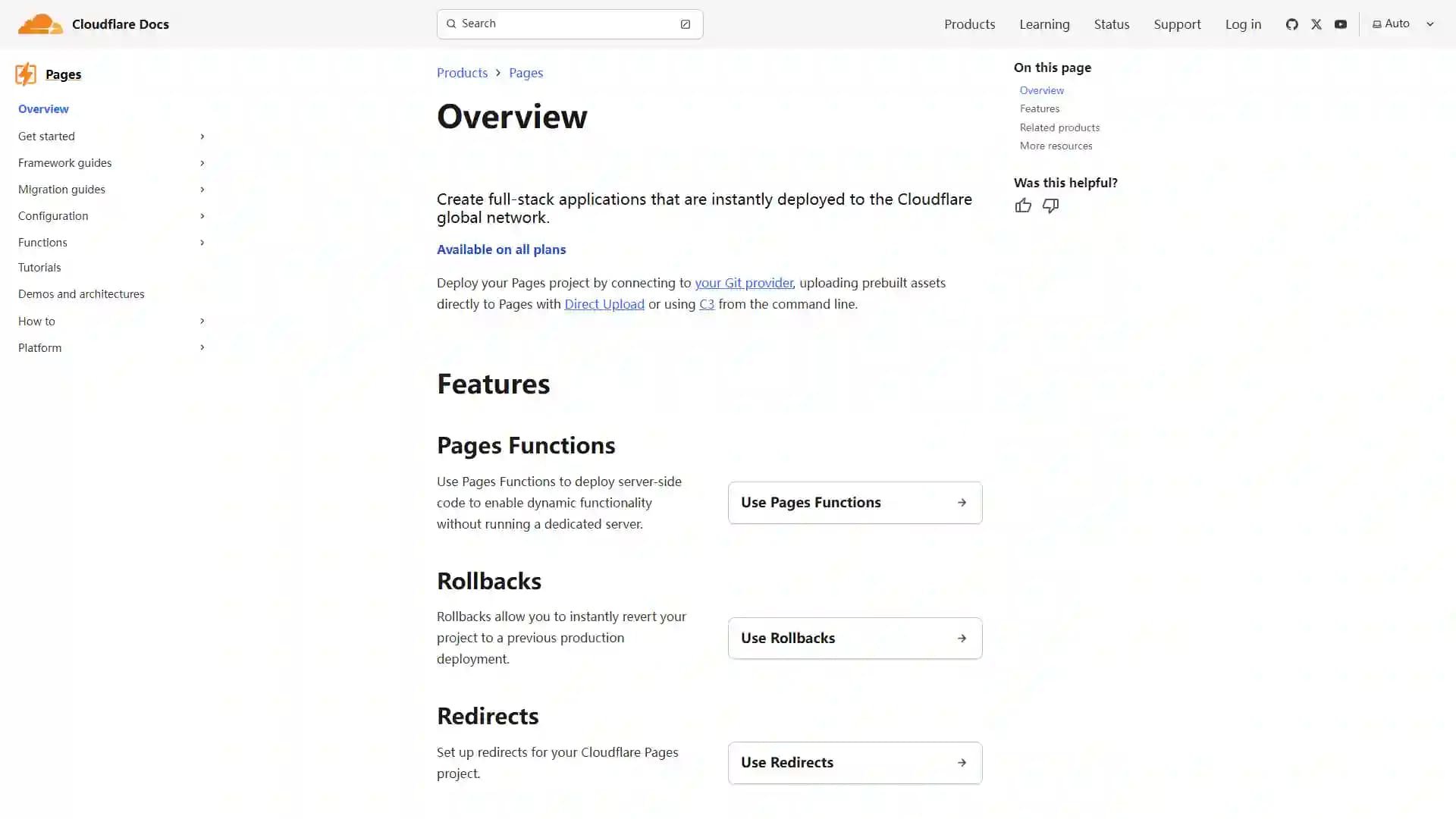
Task: Click the GitHub icon in navbar
Action: [x=1292, y=24]
